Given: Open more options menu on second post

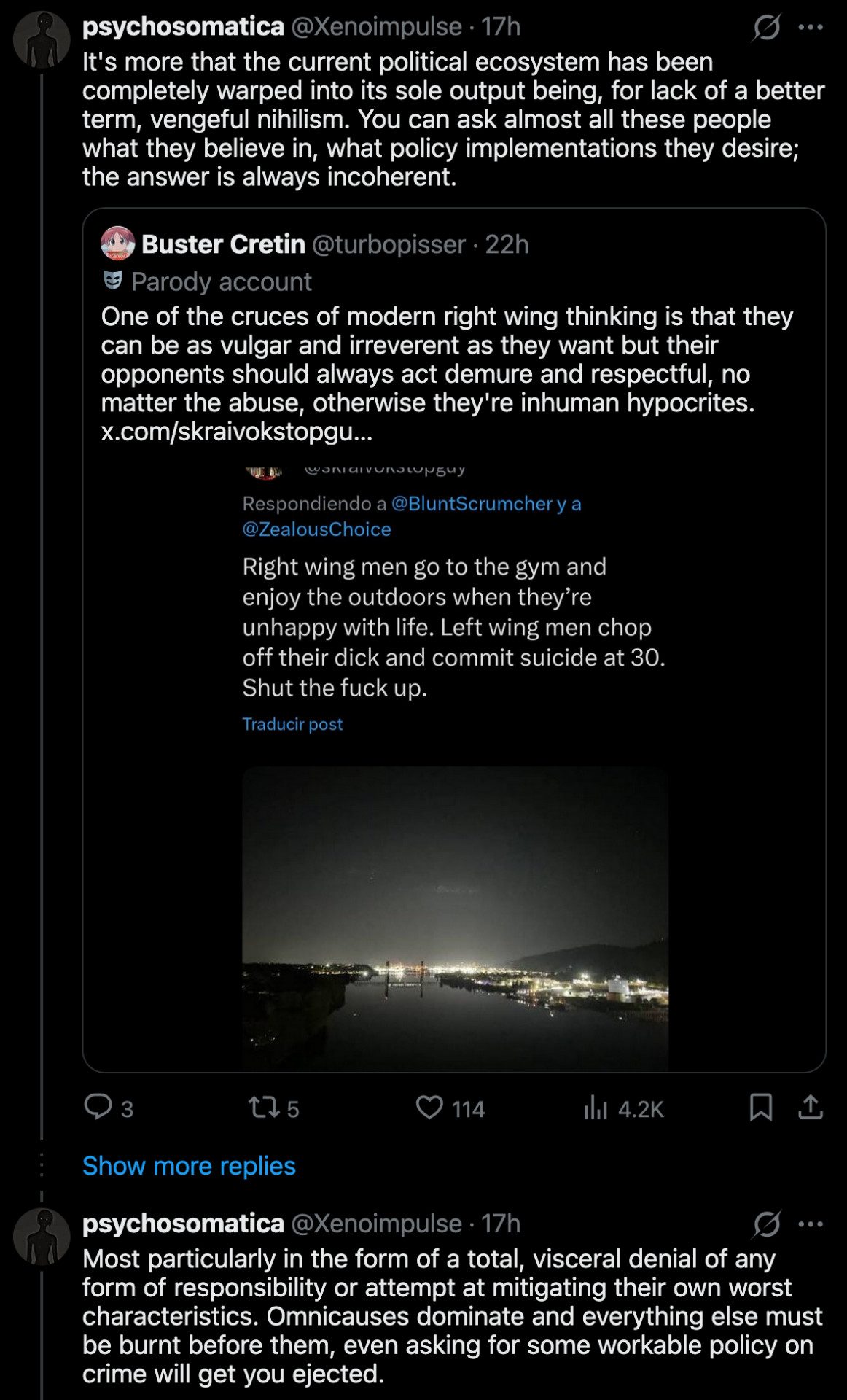Looking at the screenshot, I should (x=811, y=1224).
